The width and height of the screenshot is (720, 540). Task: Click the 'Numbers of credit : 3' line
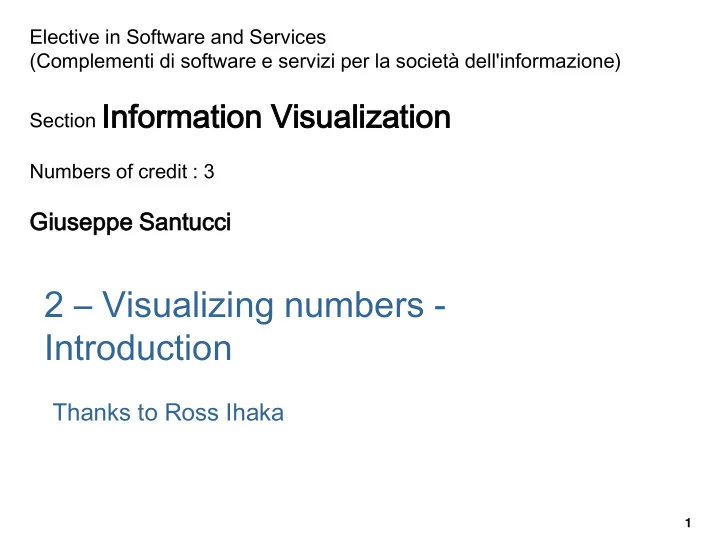click(122, 172)
